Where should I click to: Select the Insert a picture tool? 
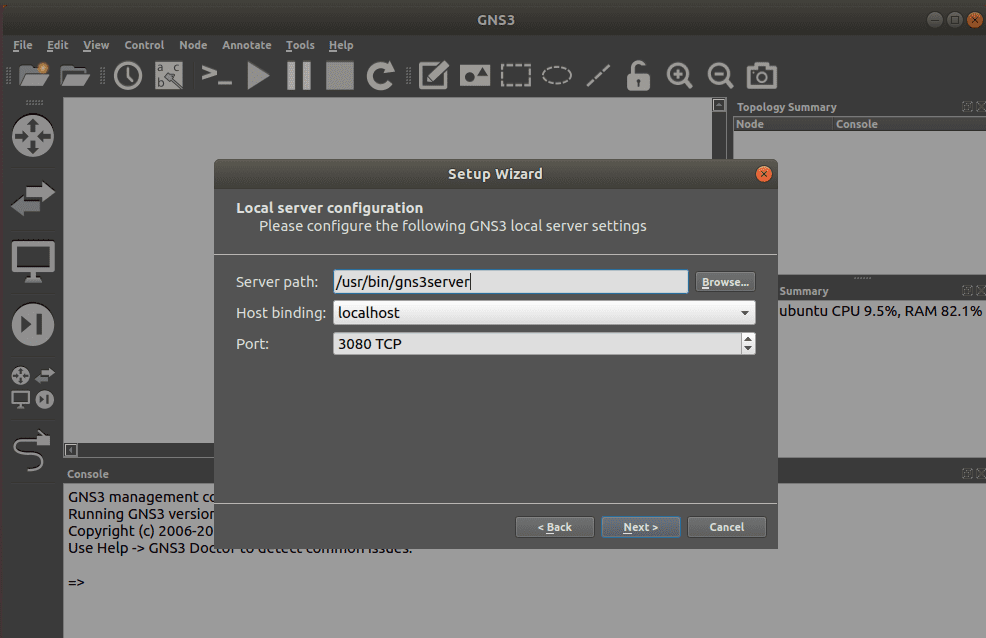pos(475,76)
